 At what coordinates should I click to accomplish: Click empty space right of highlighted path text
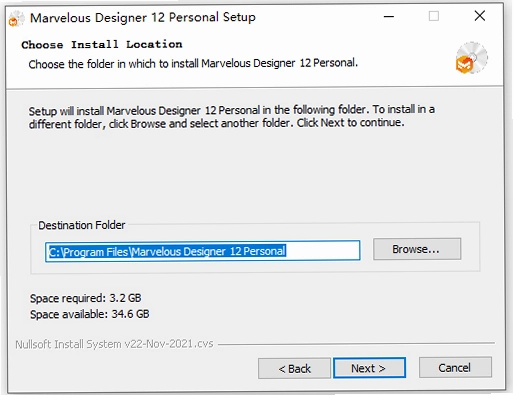(323, 251)
